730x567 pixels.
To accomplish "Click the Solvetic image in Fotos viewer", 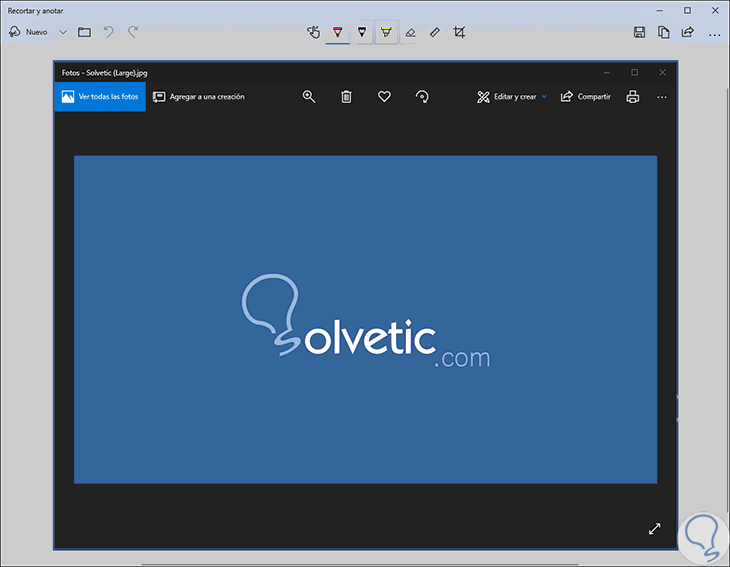I will click(x=365, y=319).
